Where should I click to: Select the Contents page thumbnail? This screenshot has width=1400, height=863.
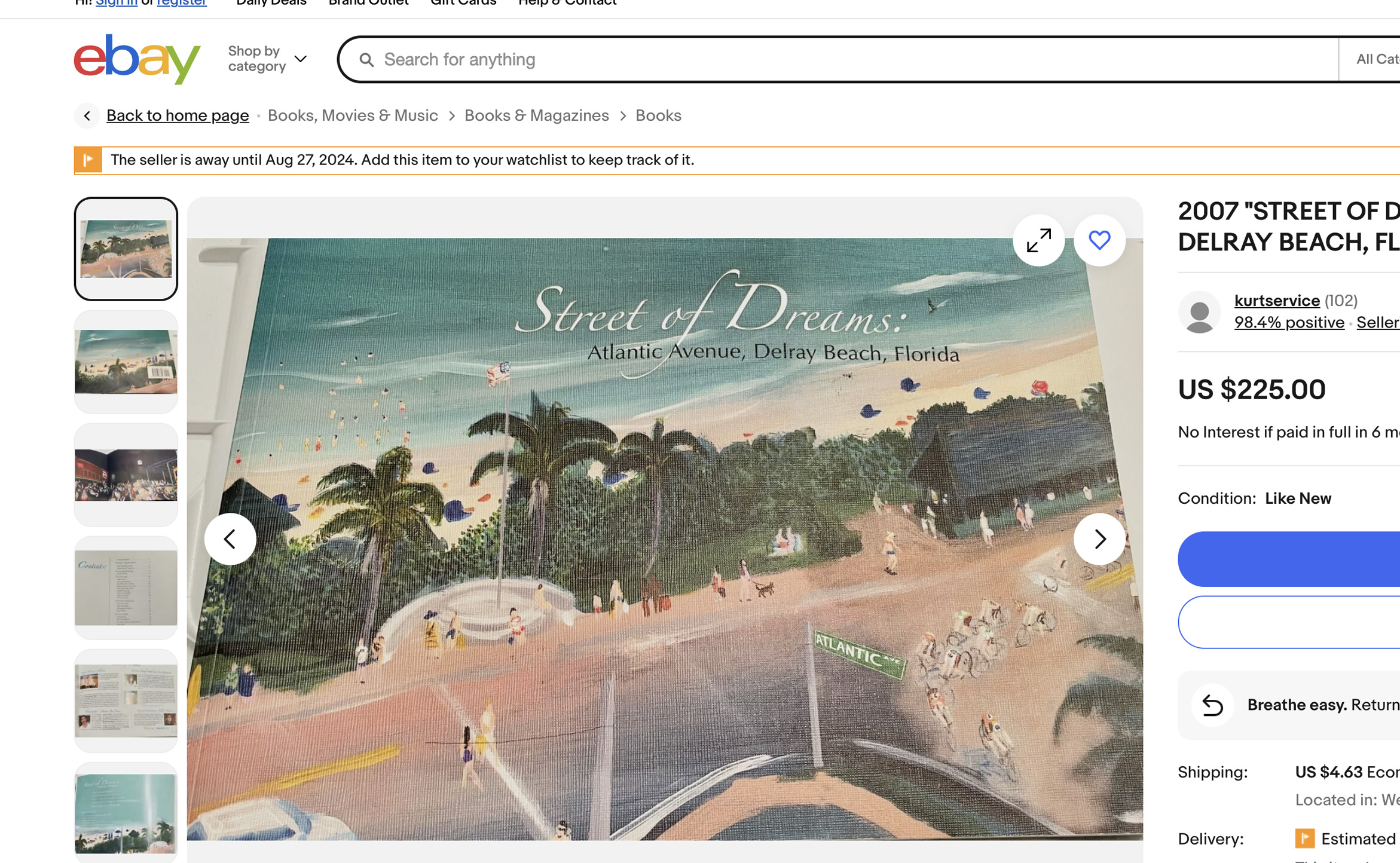coord(126,587)
